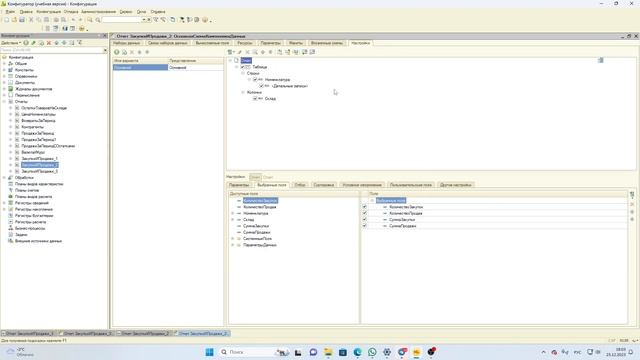Toggle checkbox of Детальные записи row
Viewport: 640px width, 360px height.
click(x=262, y=86)
